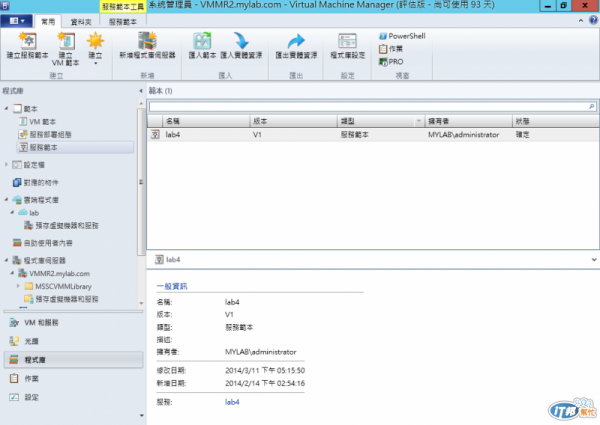Screen dimensions: 600x425
Task: Switch to the 常用 ribbon tab
Action: point(48,22)
